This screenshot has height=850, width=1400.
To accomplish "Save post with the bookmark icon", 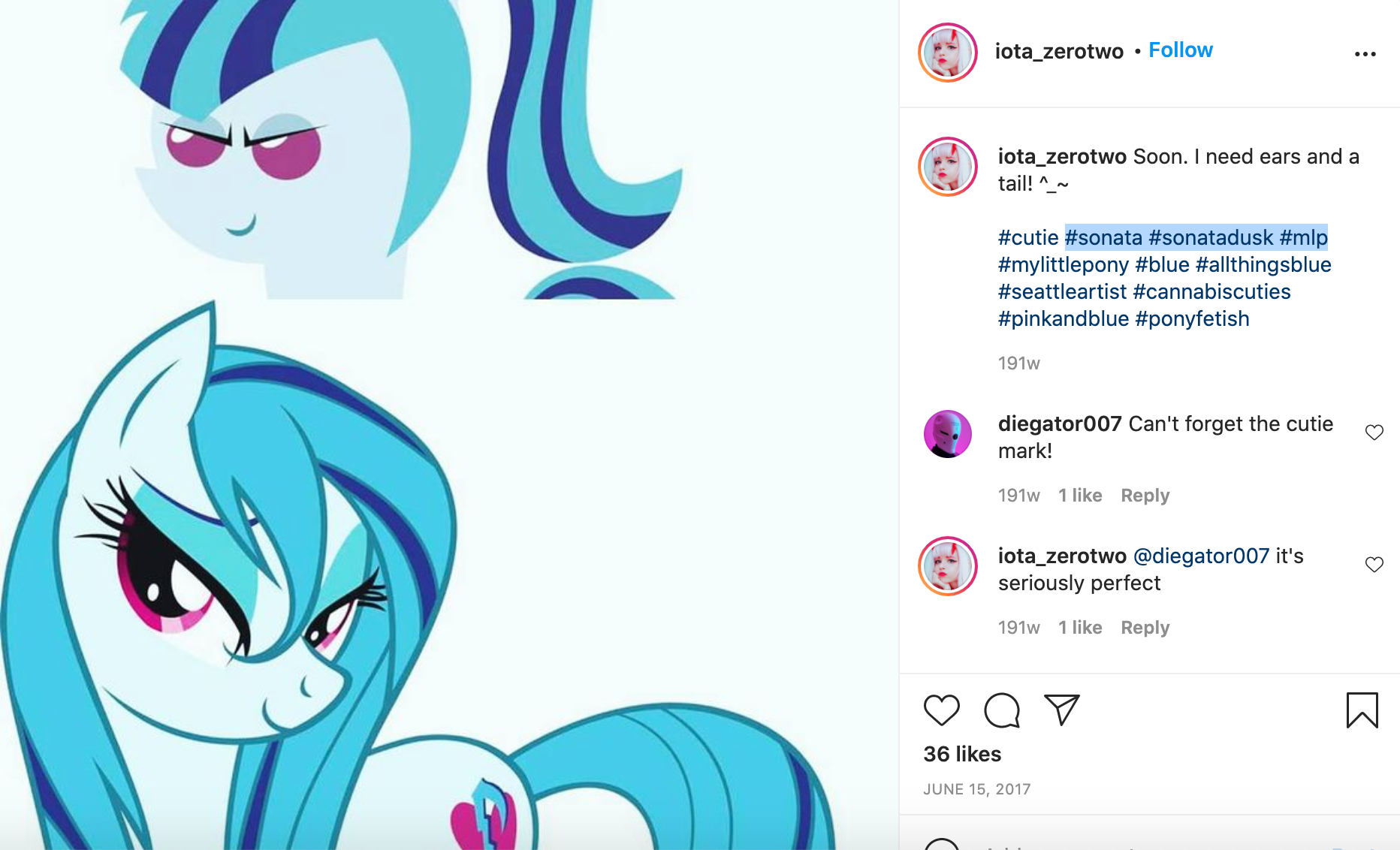I will 1362,710.
